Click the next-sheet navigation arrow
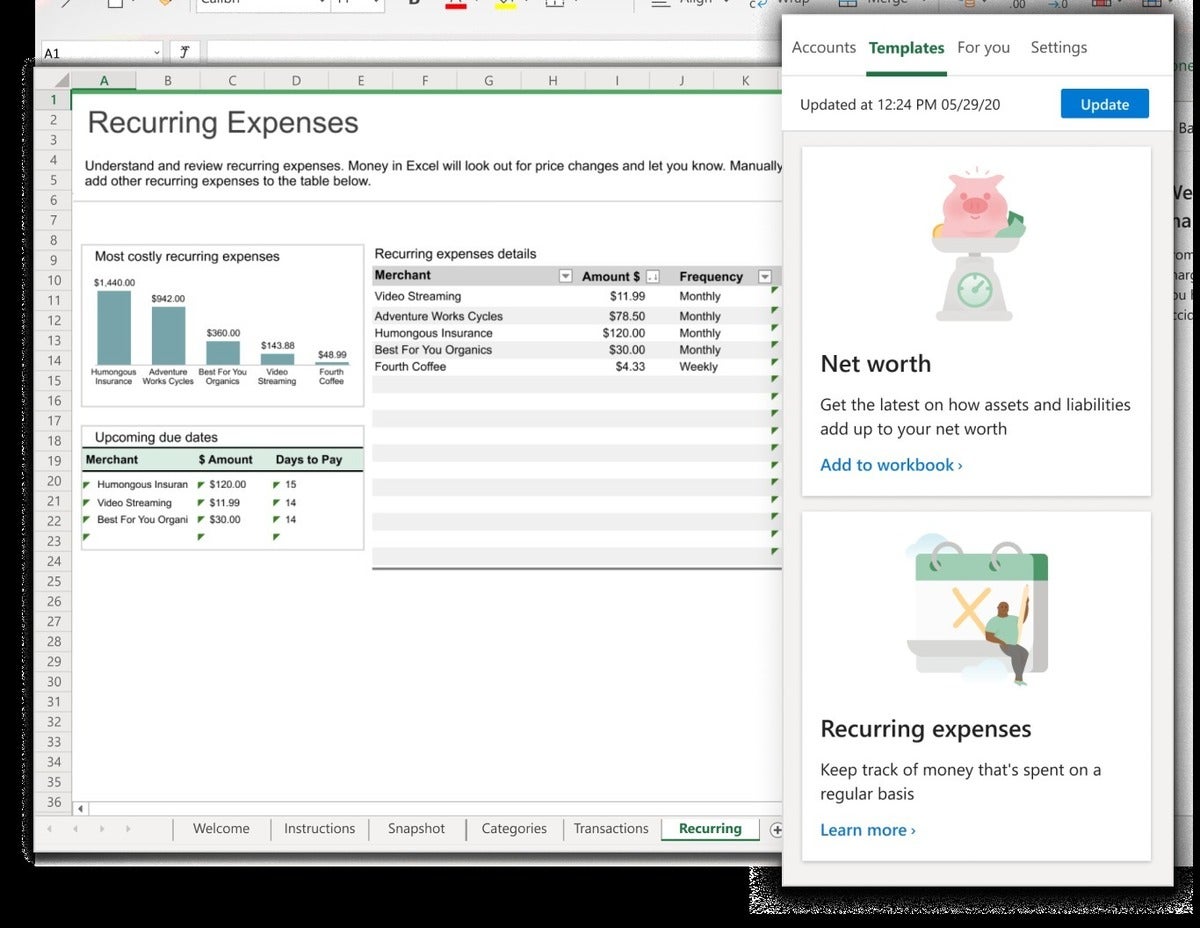This screenshot has width=1200, height=928. pyautogui.click(x=101, y=829)
